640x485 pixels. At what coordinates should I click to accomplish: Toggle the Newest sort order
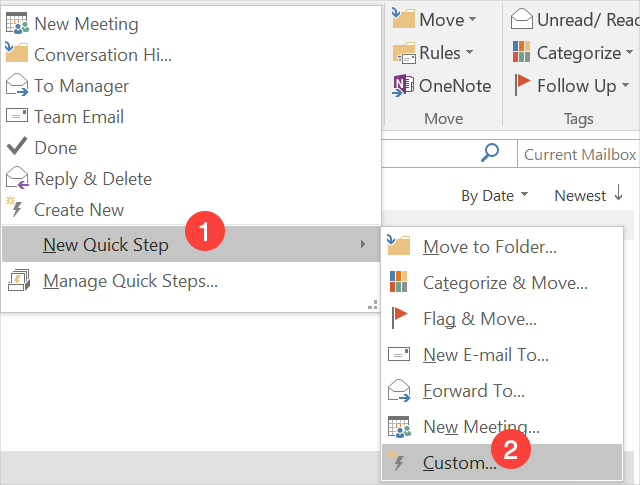click(x=590, y=195)
